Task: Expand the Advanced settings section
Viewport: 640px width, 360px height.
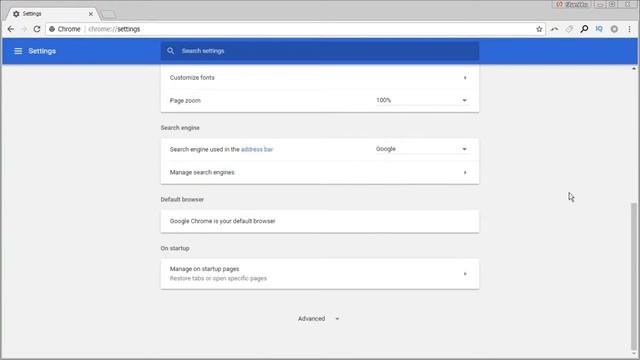Action: point(319,319)
